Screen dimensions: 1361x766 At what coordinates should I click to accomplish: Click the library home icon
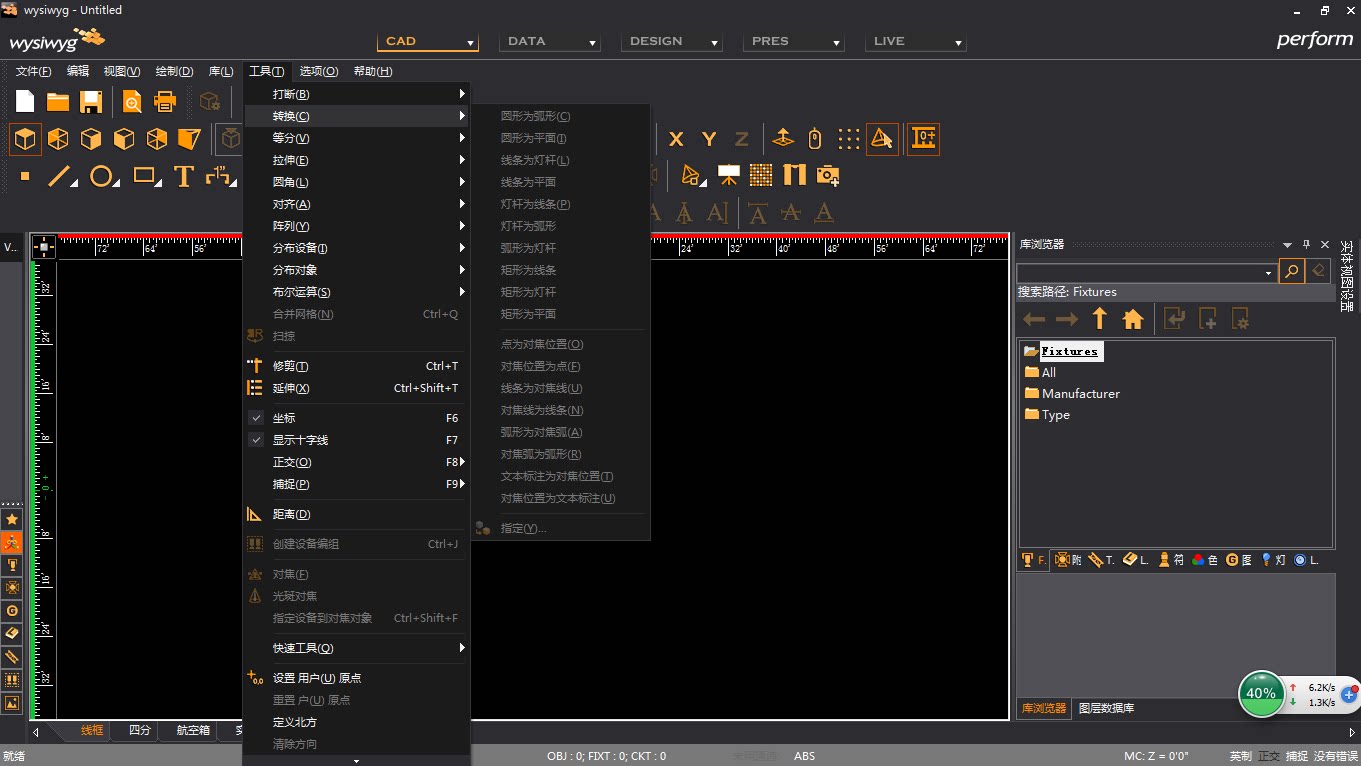point(1133,319)
